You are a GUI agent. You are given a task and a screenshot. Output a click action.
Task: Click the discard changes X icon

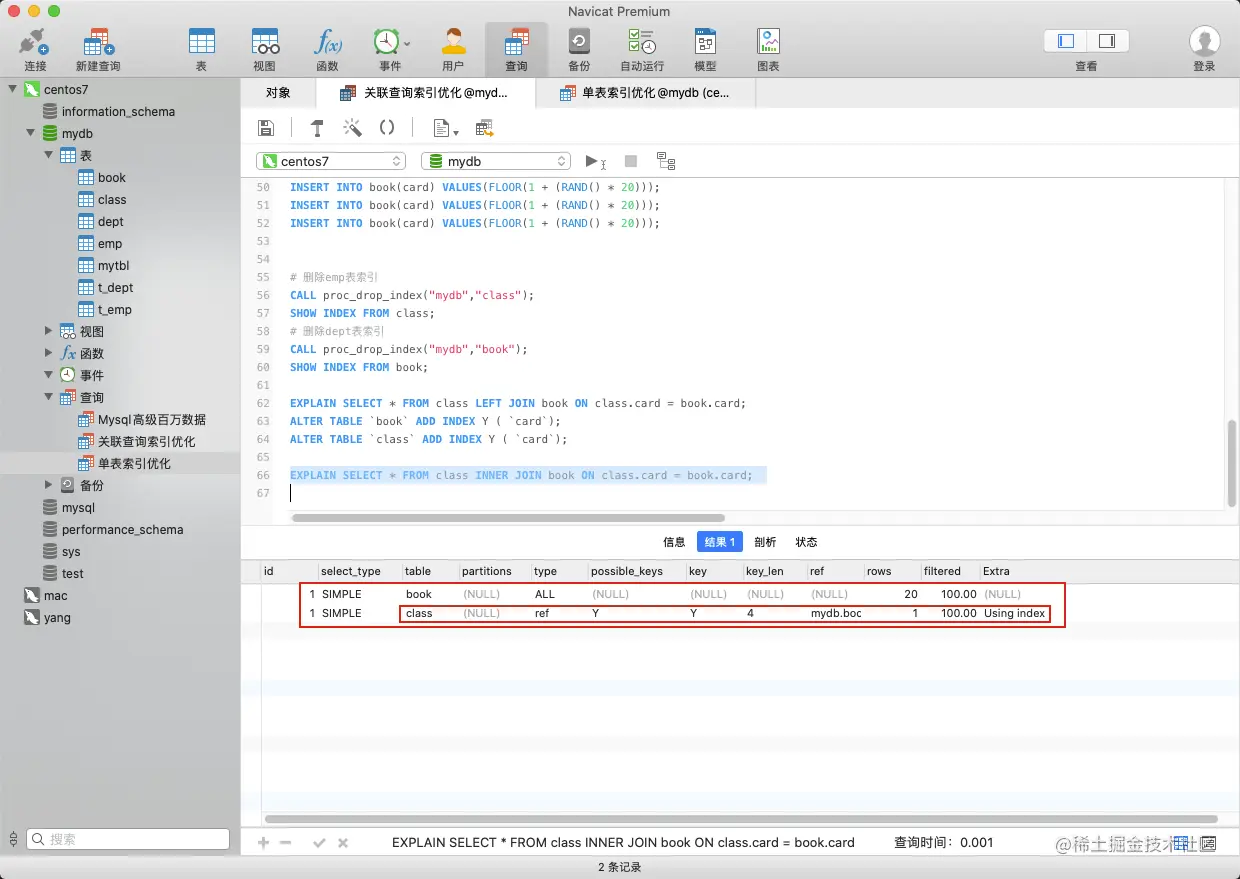click(x=343, y=843)
